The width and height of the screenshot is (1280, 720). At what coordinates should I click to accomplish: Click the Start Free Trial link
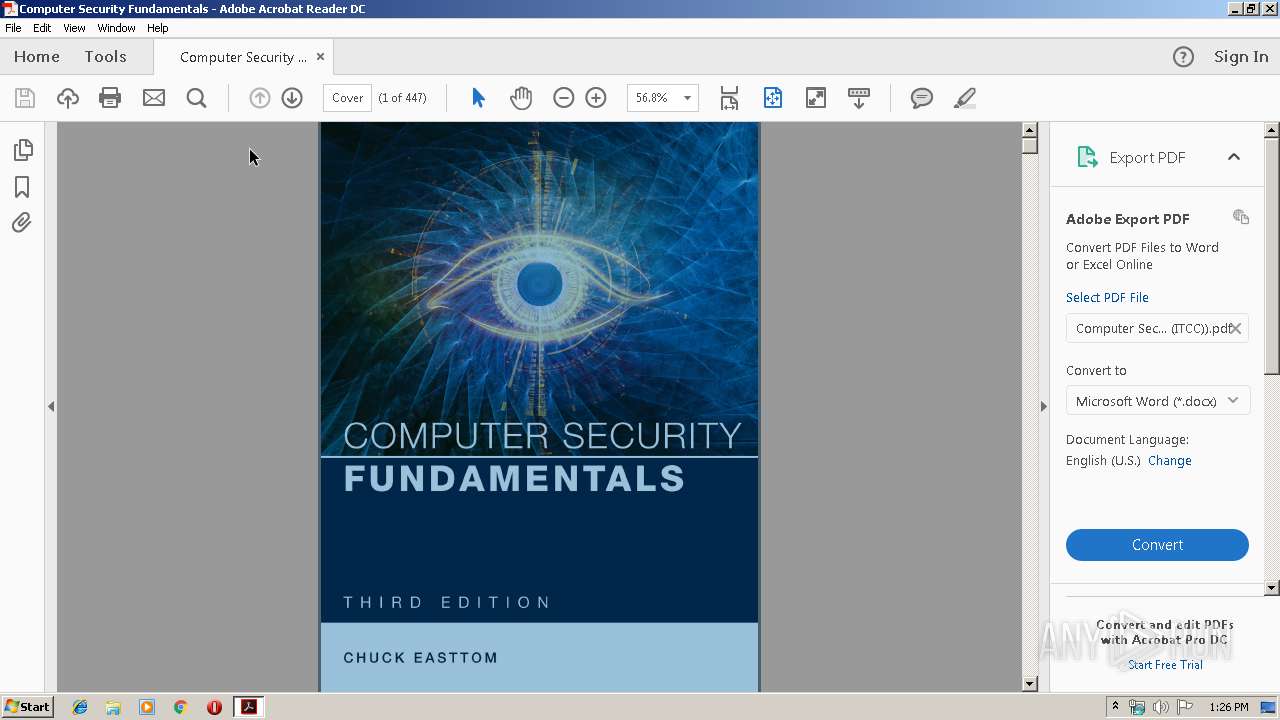[1165, 665]
